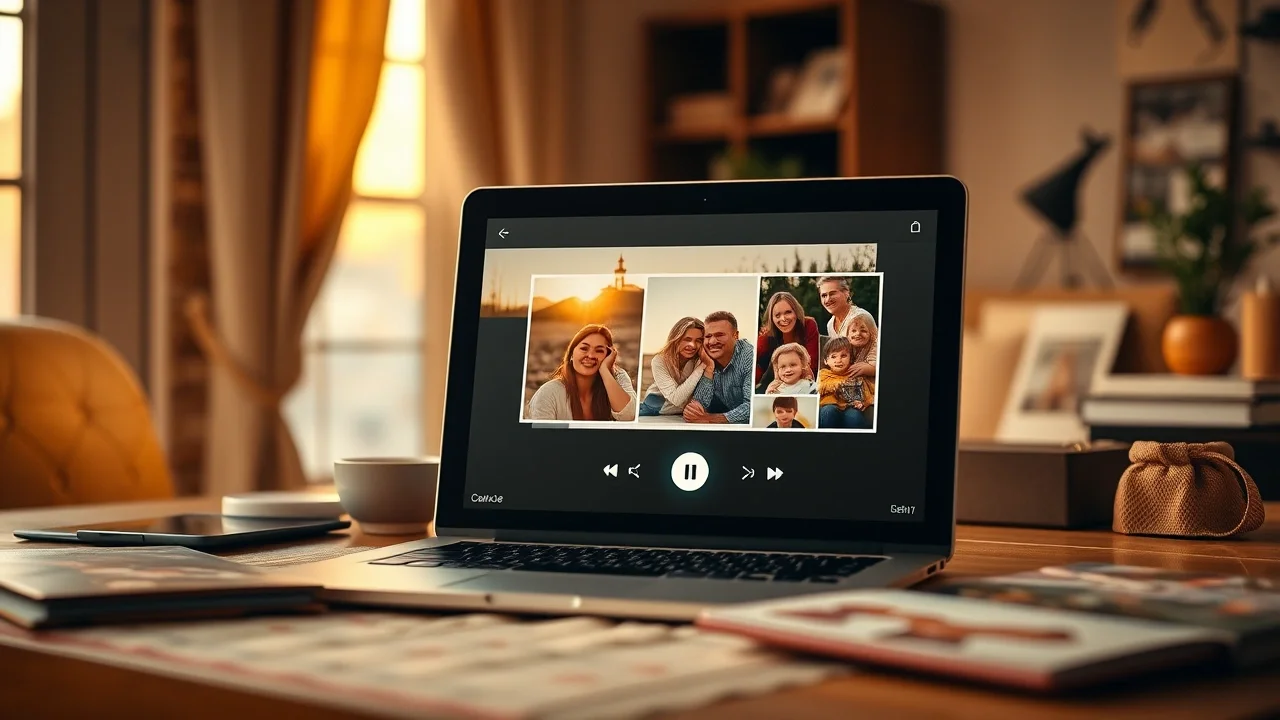Image resolution: width=1280 pixels, height=720 pixels.
Task: Select the previous-slide icon left of pause
Action: [x=634, y=470]
